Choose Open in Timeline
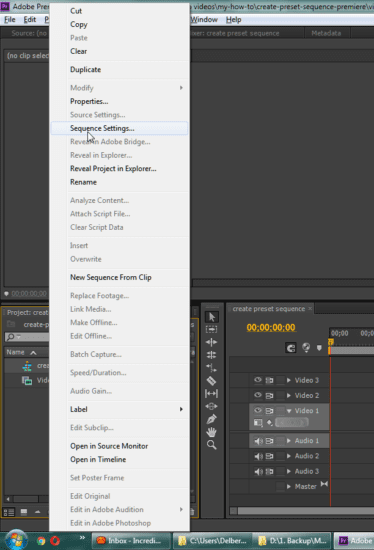This screenshot has height=550, width=374. point(119,460)
